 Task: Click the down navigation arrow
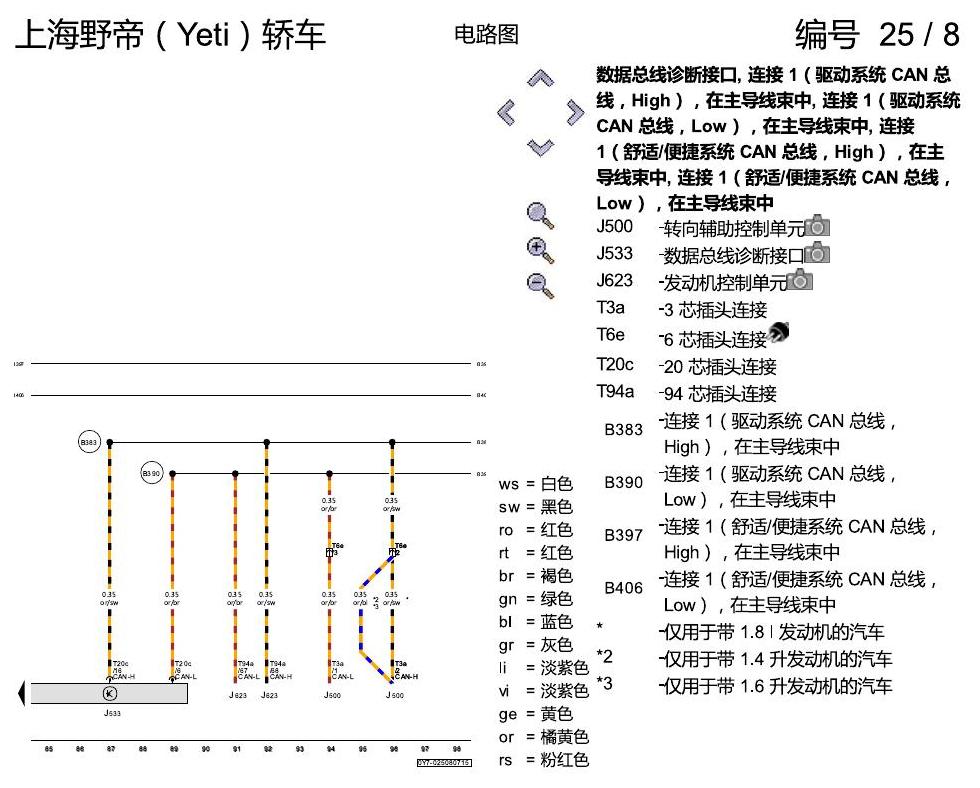[541, 147]
